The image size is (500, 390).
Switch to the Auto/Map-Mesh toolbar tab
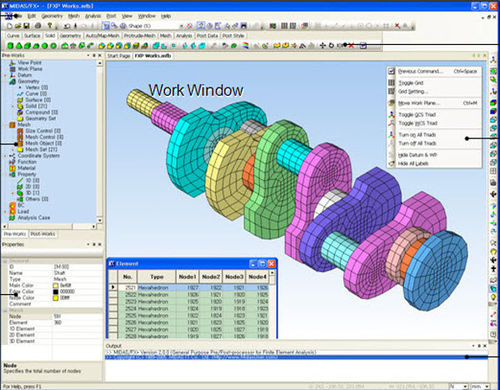pos(103,36)
